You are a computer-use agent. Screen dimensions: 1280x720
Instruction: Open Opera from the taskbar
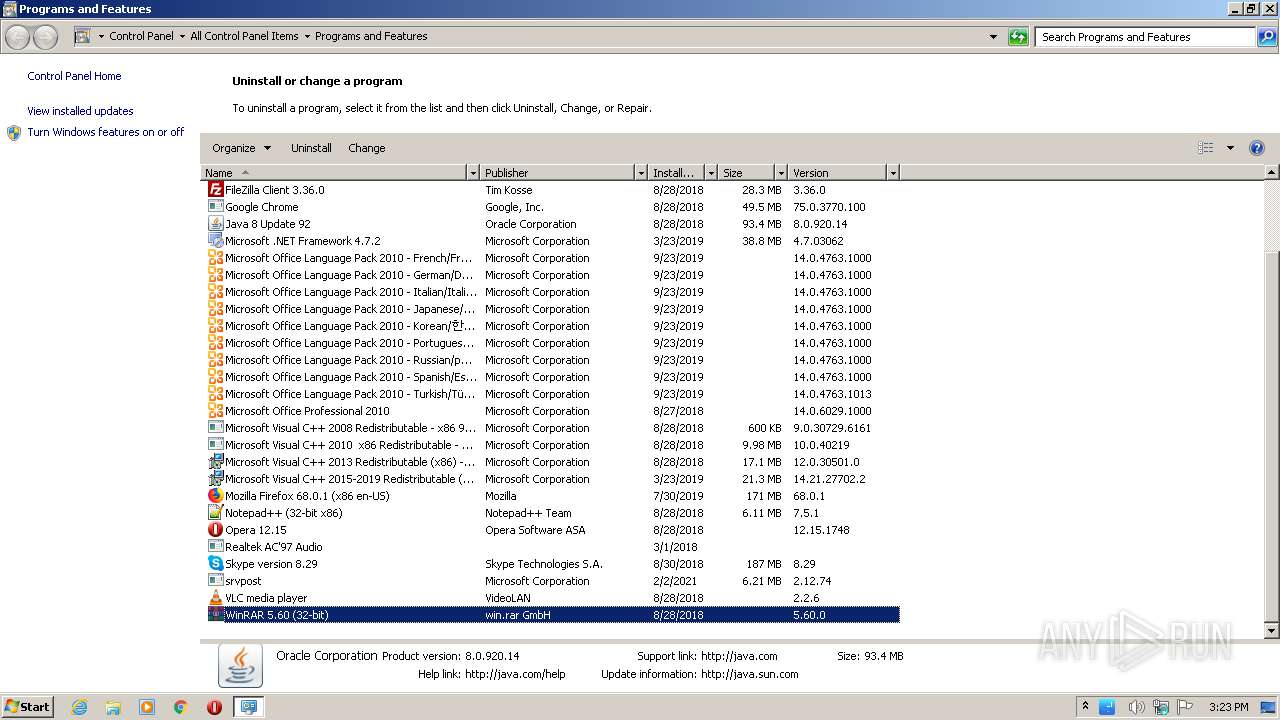(214, 707)
